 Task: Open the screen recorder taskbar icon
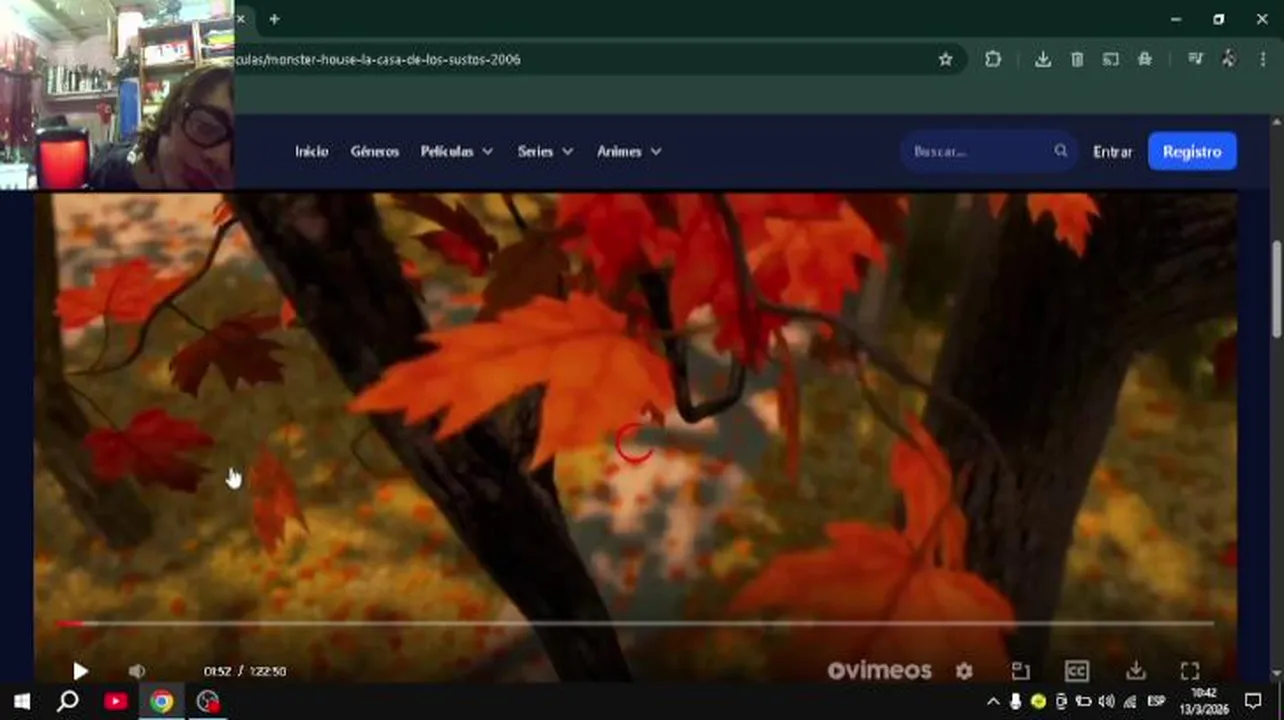[208, 701]
